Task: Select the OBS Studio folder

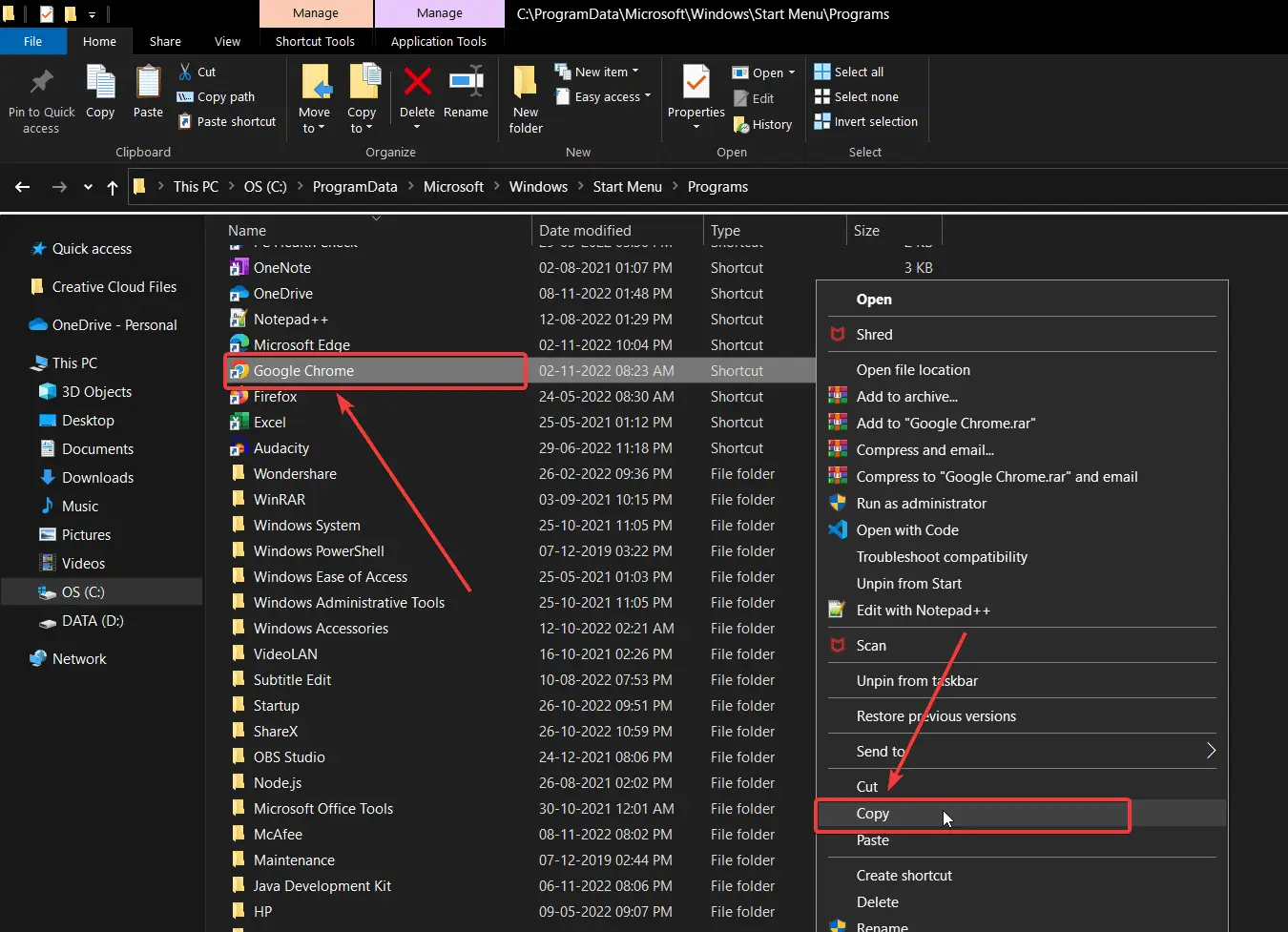Action: point(279,757)
